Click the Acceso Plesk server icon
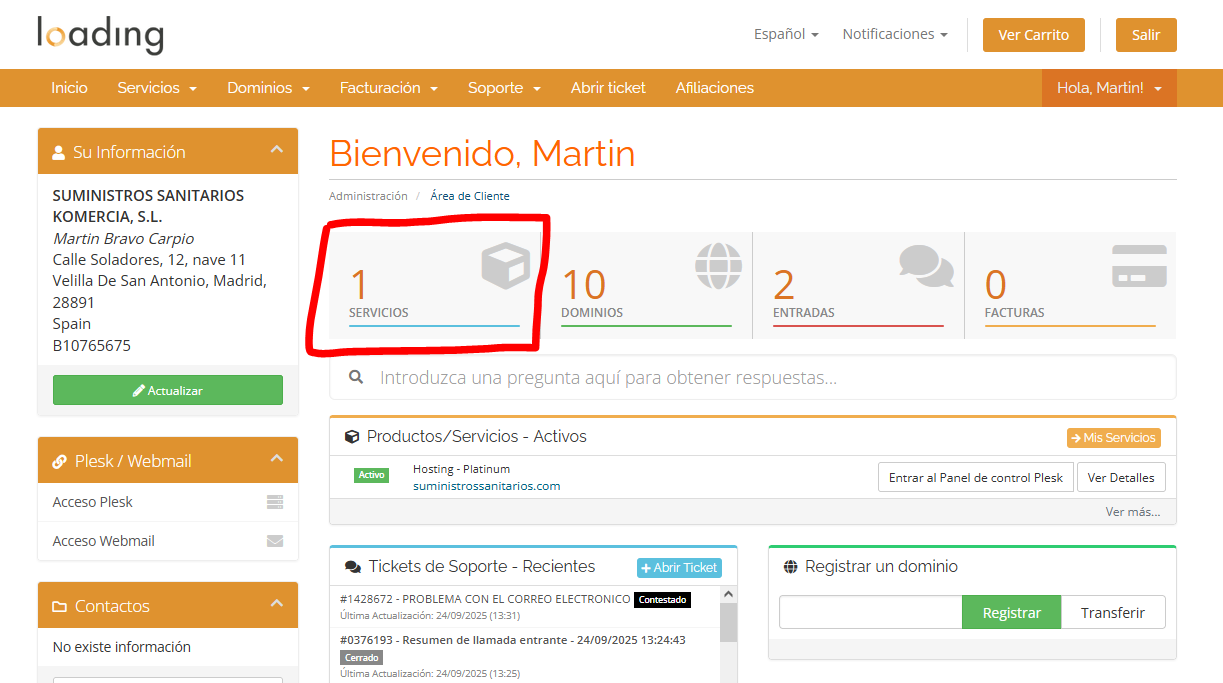The width and height of the screenshot is (1223, 683). click(x=275, y=502)
